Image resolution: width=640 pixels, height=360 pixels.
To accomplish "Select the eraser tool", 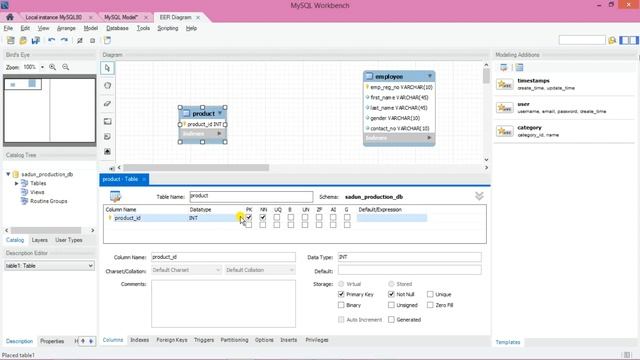I will pyautogui.click(x=107, y=103).
